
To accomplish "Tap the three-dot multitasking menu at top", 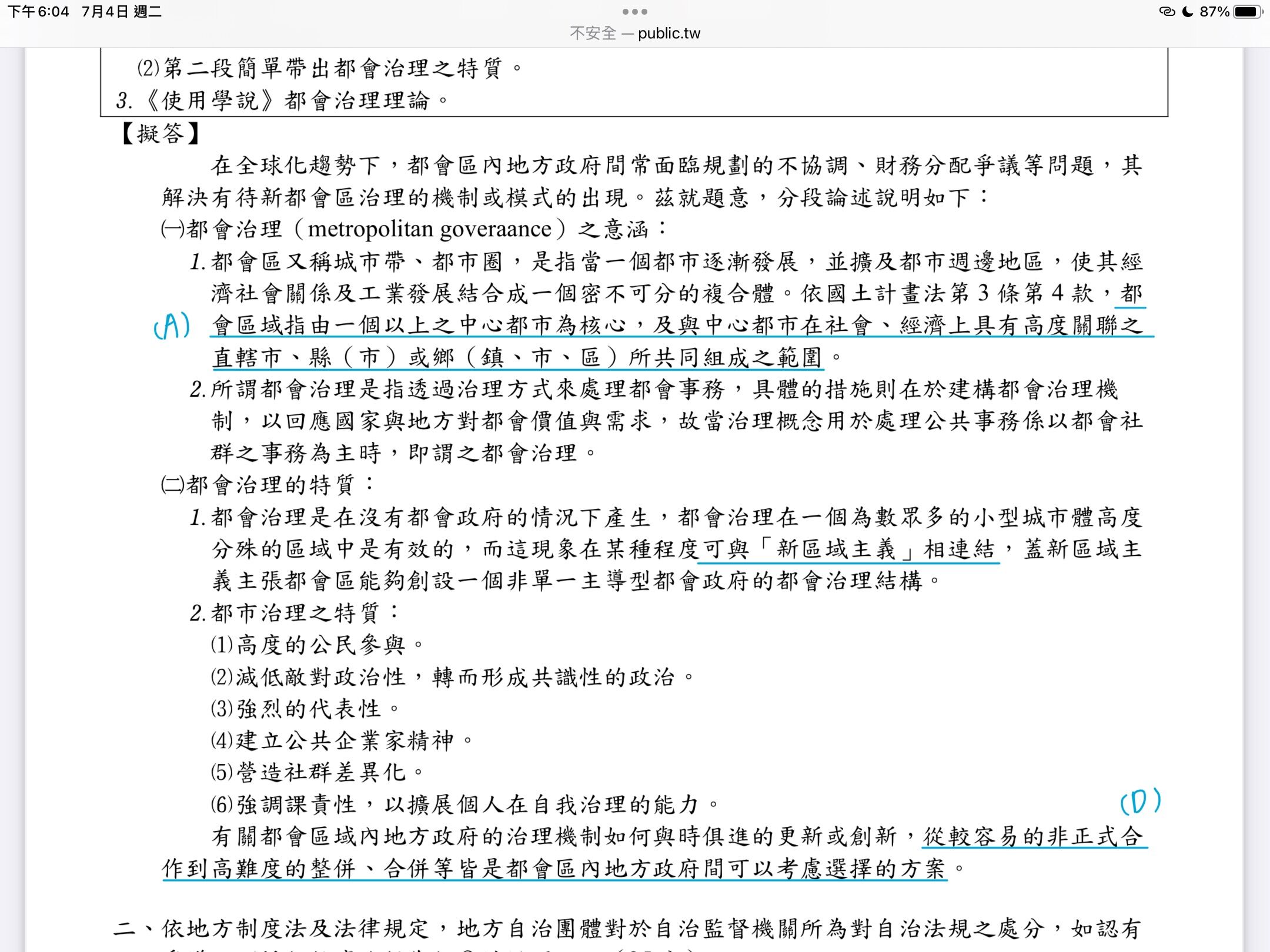I will pyautogui.click(x=634, y=11).
